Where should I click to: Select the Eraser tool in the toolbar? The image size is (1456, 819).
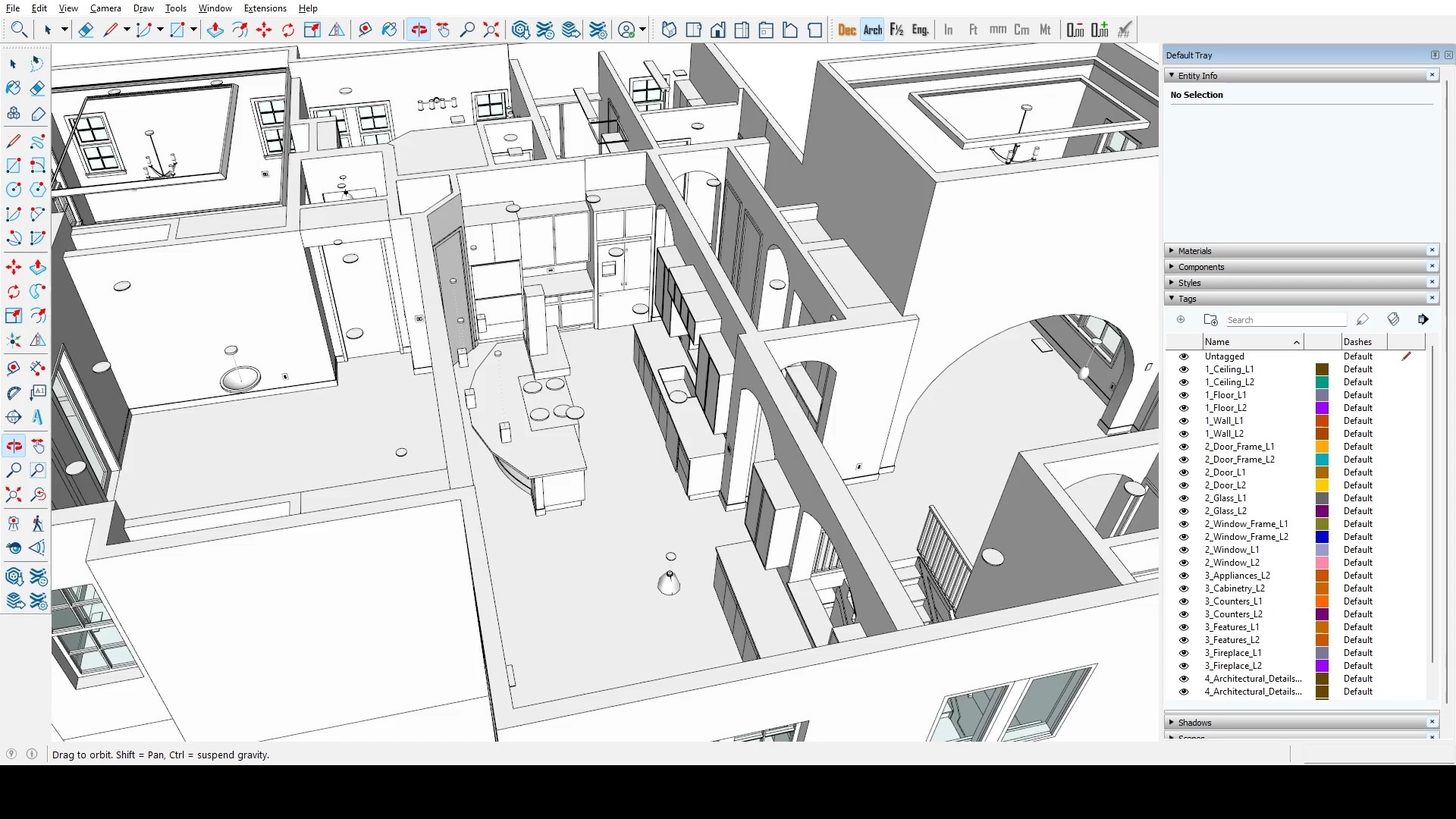[x=38, y=88]
